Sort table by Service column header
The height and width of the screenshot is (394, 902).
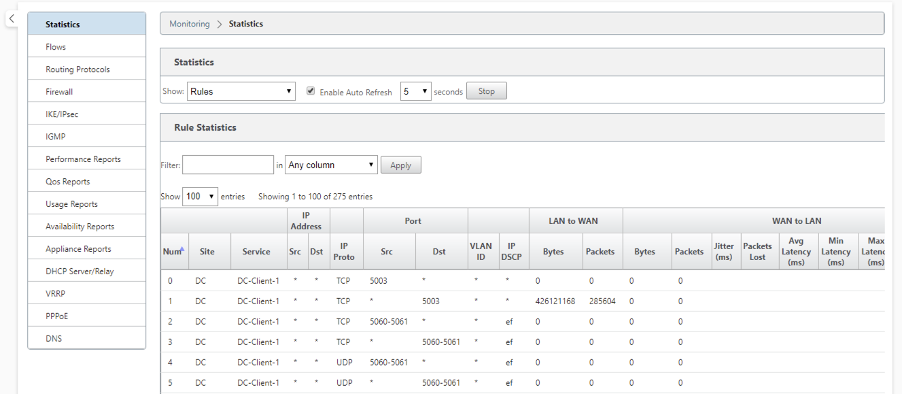pyautogui.click(x=256, y=251)
